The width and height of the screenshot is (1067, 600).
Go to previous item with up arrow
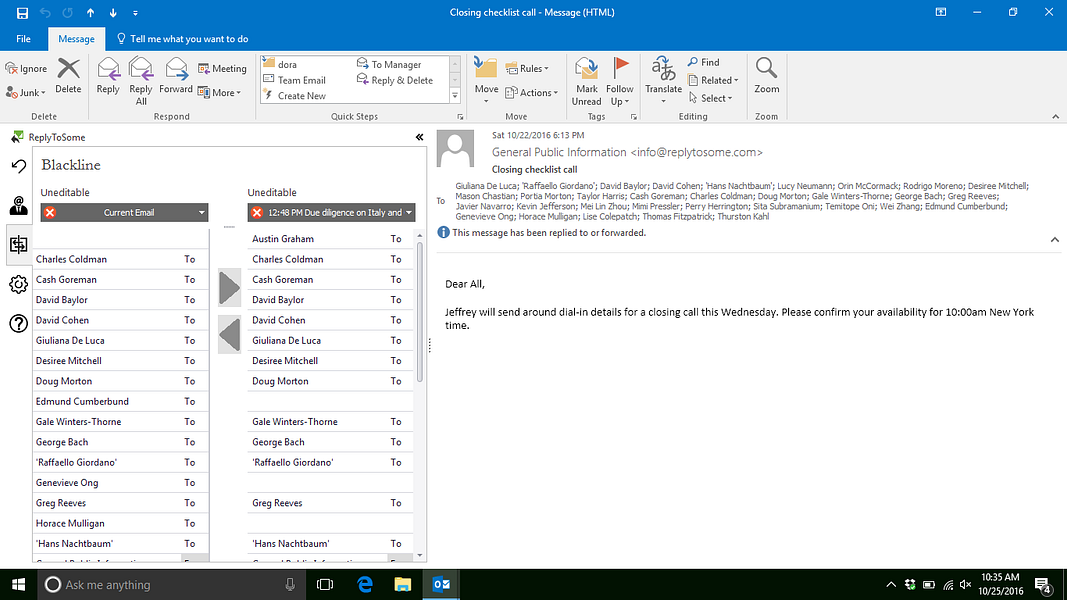pyautogui.click(x=91, y=13)
